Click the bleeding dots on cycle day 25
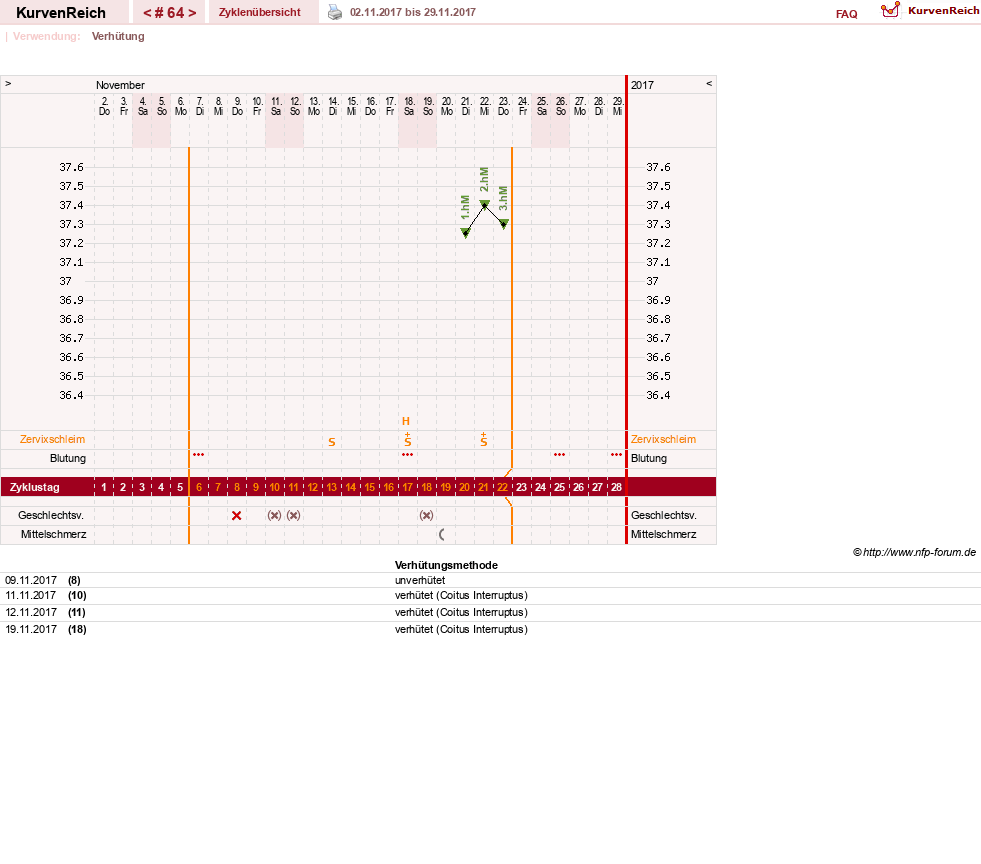This screenshot has width=981, height=864. tap(559, 454)
